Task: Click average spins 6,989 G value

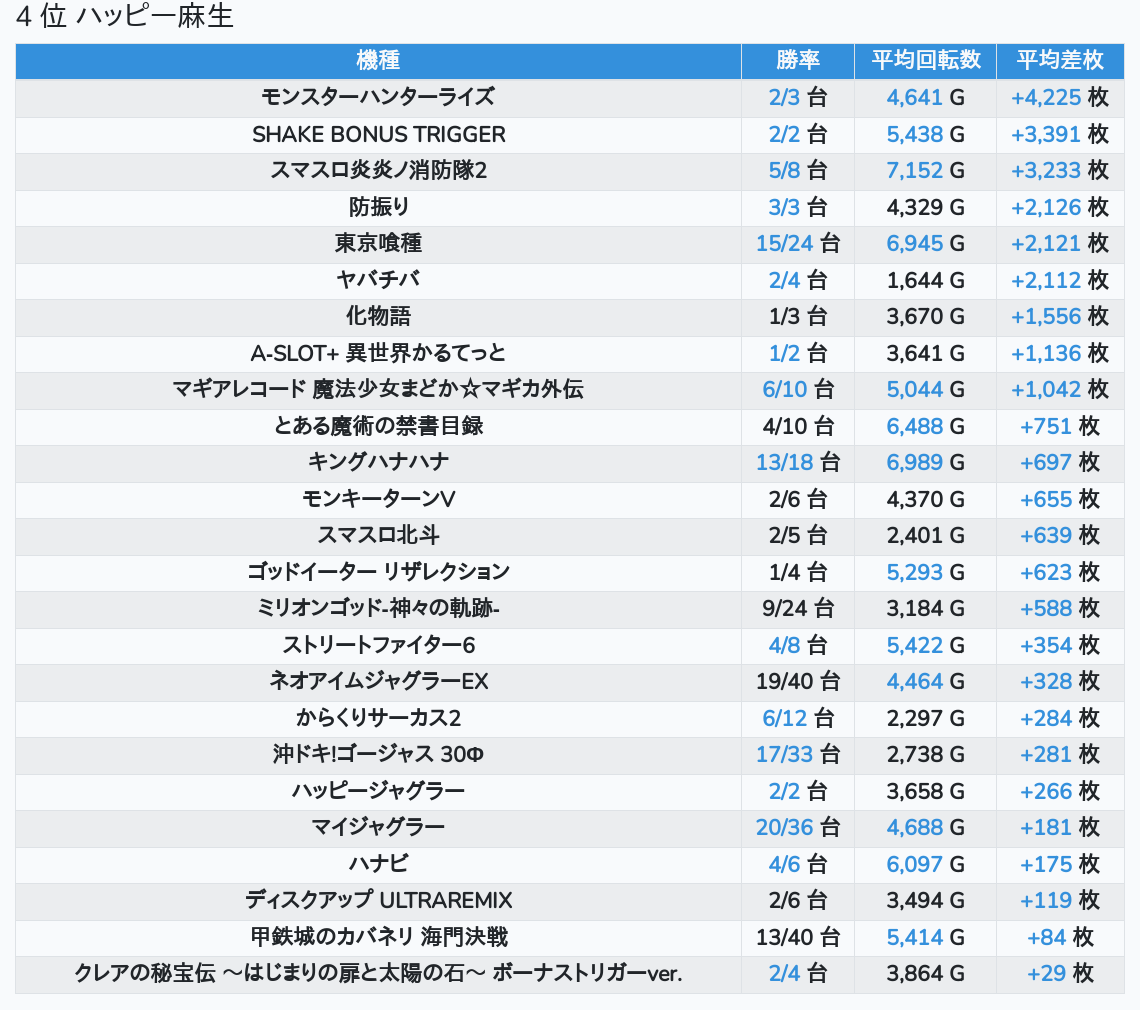Action: [x=926, y=462]
